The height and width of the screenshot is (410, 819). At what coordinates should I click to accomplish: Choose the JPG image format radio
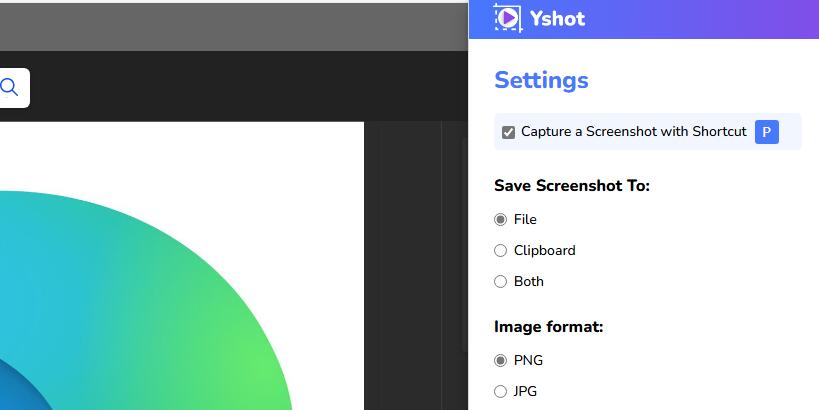501,391
